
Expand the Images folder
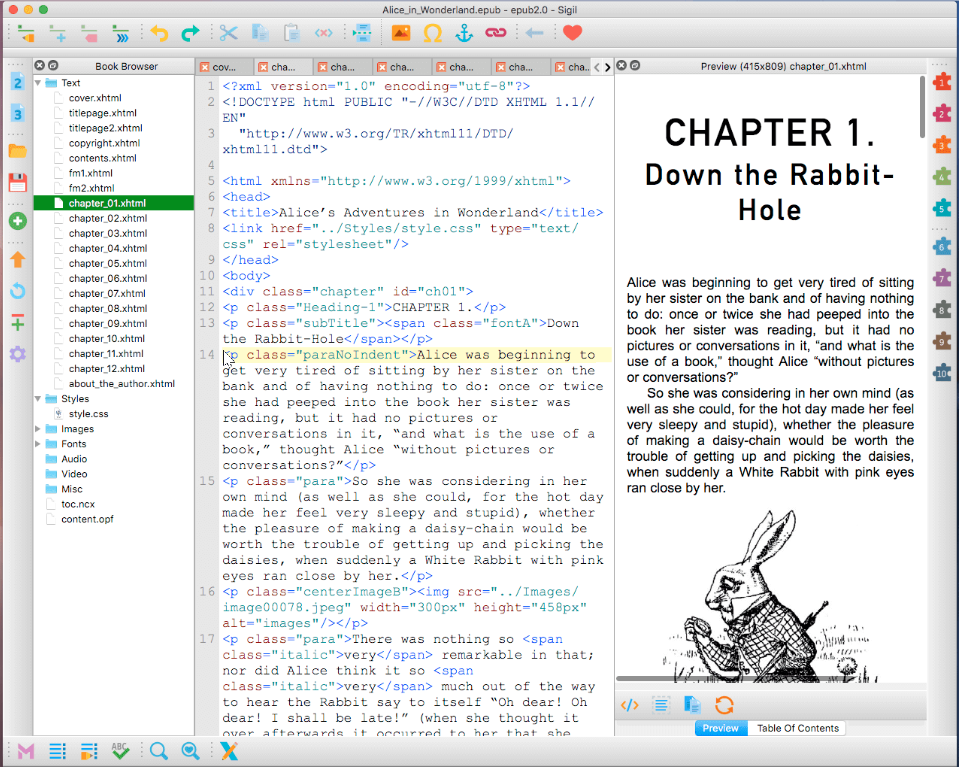(x=39, y=429)
